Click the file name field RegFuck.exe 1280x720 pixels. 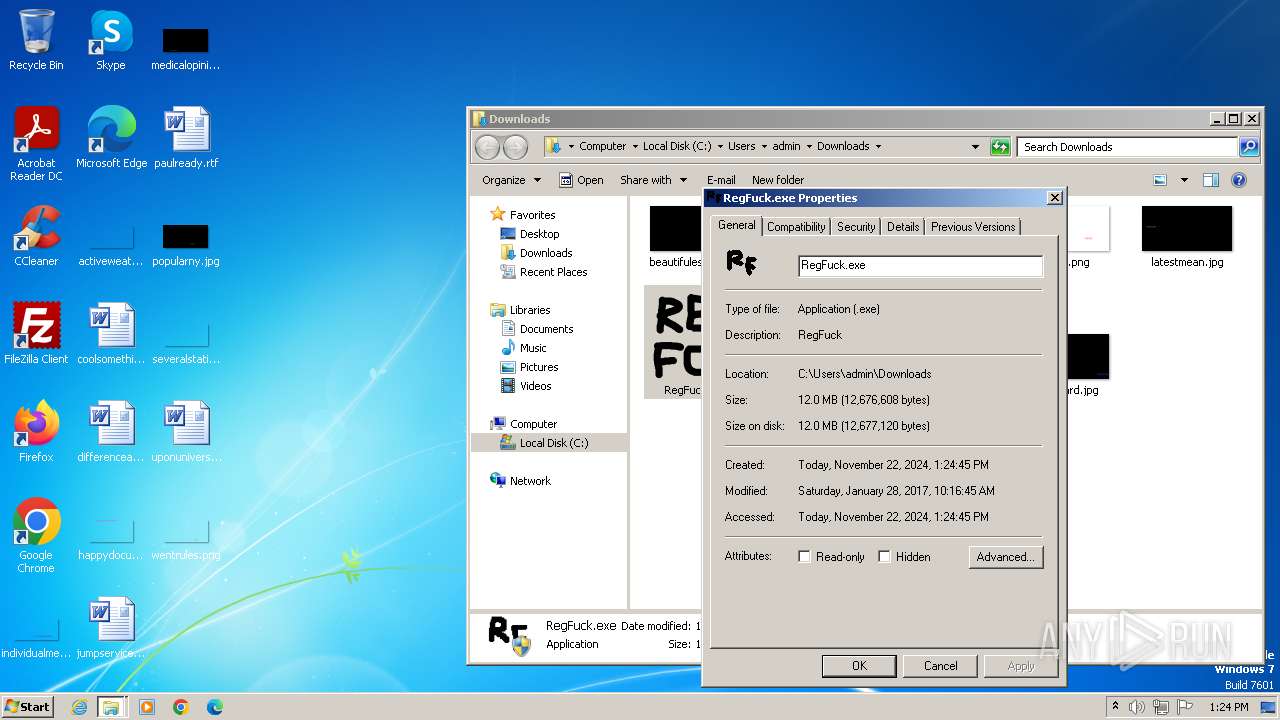920,265
